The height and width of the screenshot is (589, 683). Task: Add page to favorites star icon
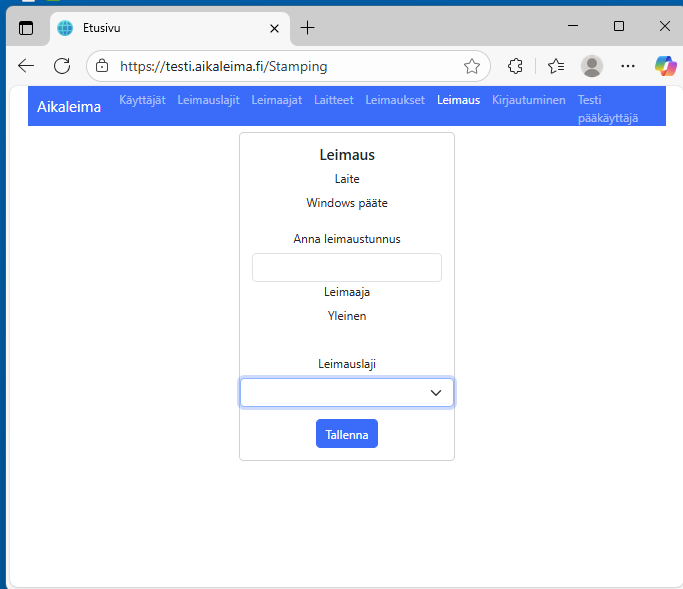point(472,66)
